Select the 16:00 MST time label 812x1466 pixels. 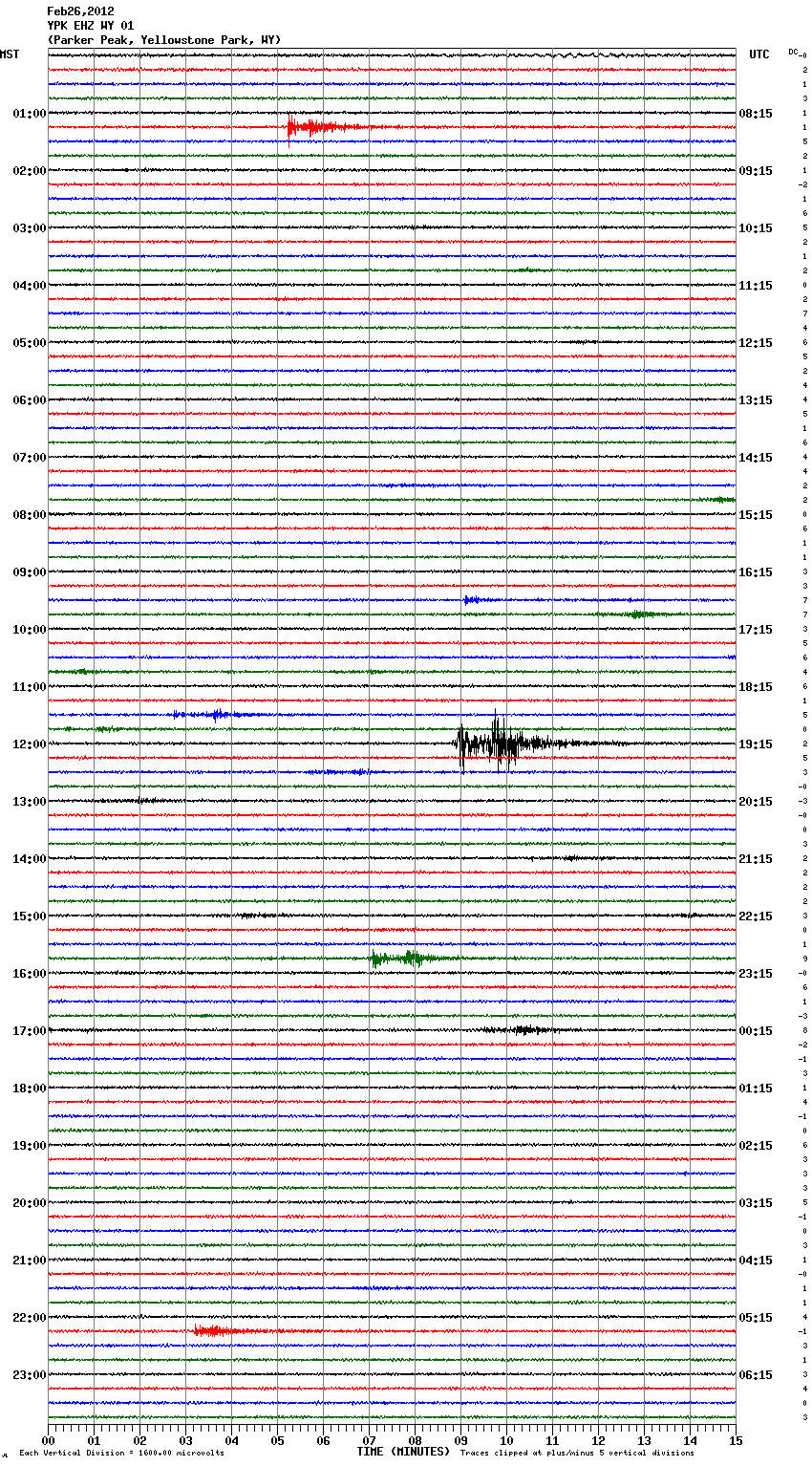[x=30, y=974]
